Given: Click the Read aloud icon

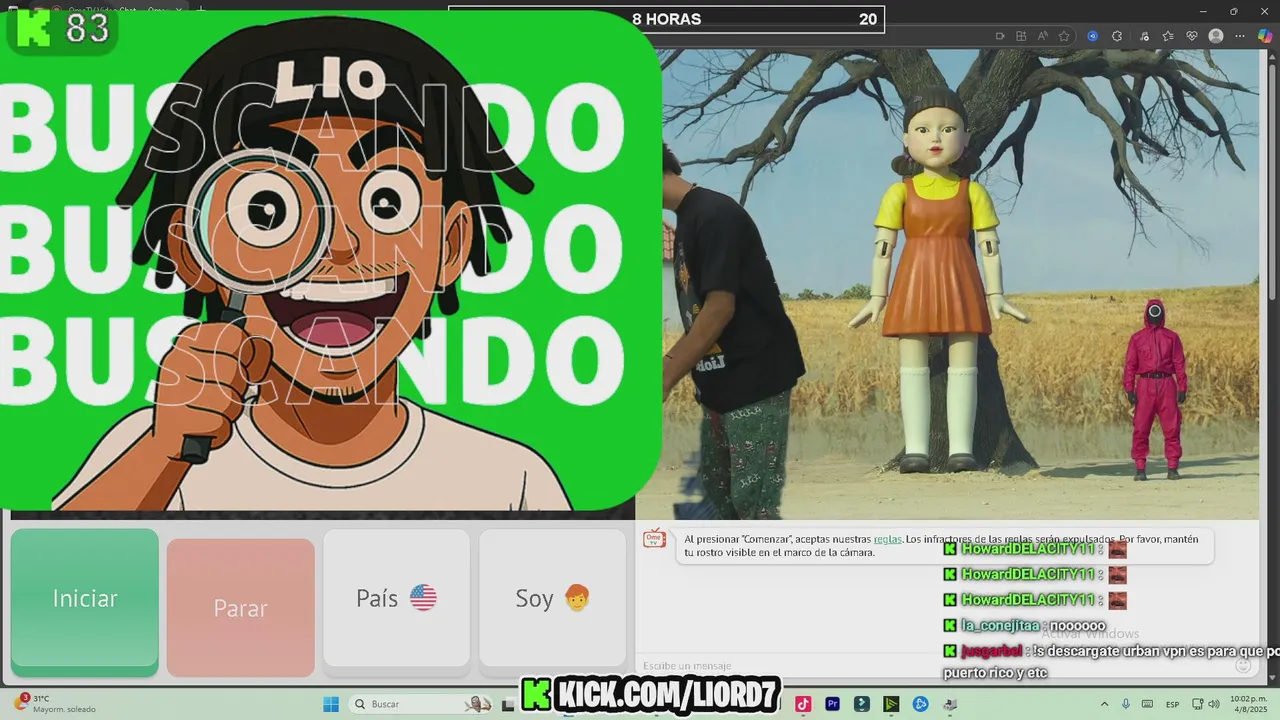Looking at the screenshot, I should 1043,36.
